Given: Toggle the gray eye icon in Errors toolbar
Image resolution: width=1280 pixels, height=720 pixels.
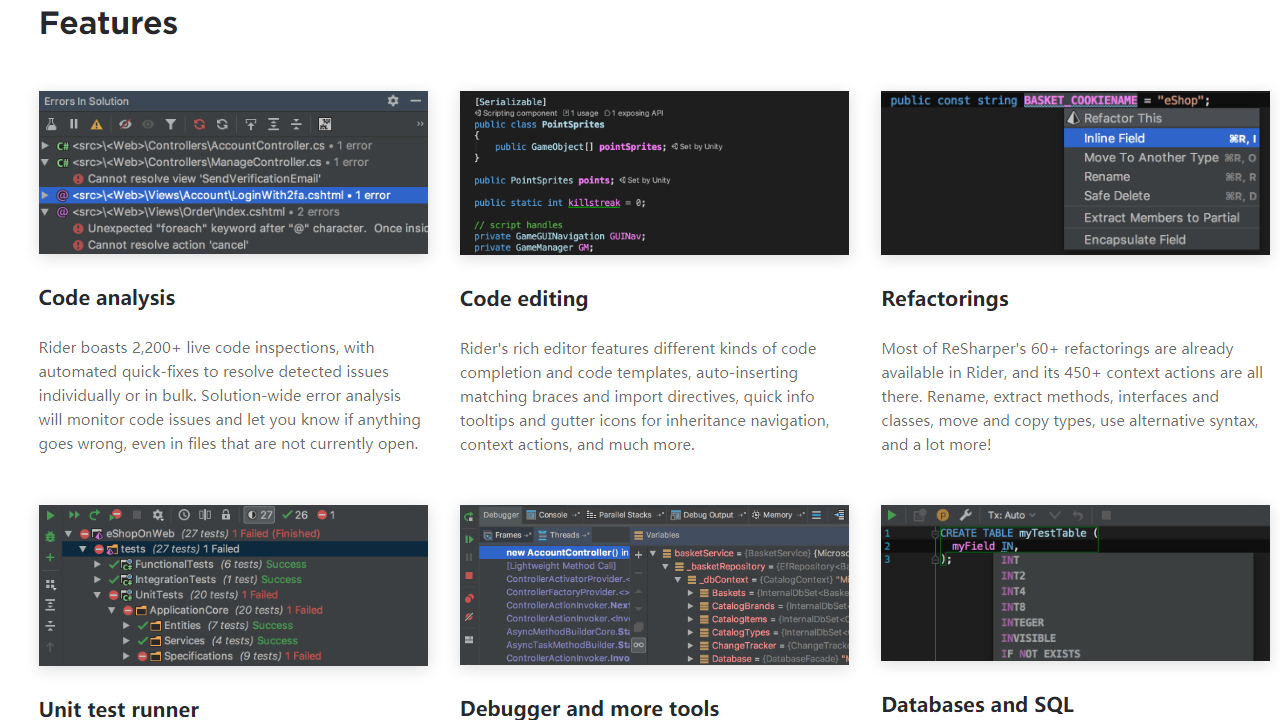Looking at the screenshot, I should pos(148,124).
